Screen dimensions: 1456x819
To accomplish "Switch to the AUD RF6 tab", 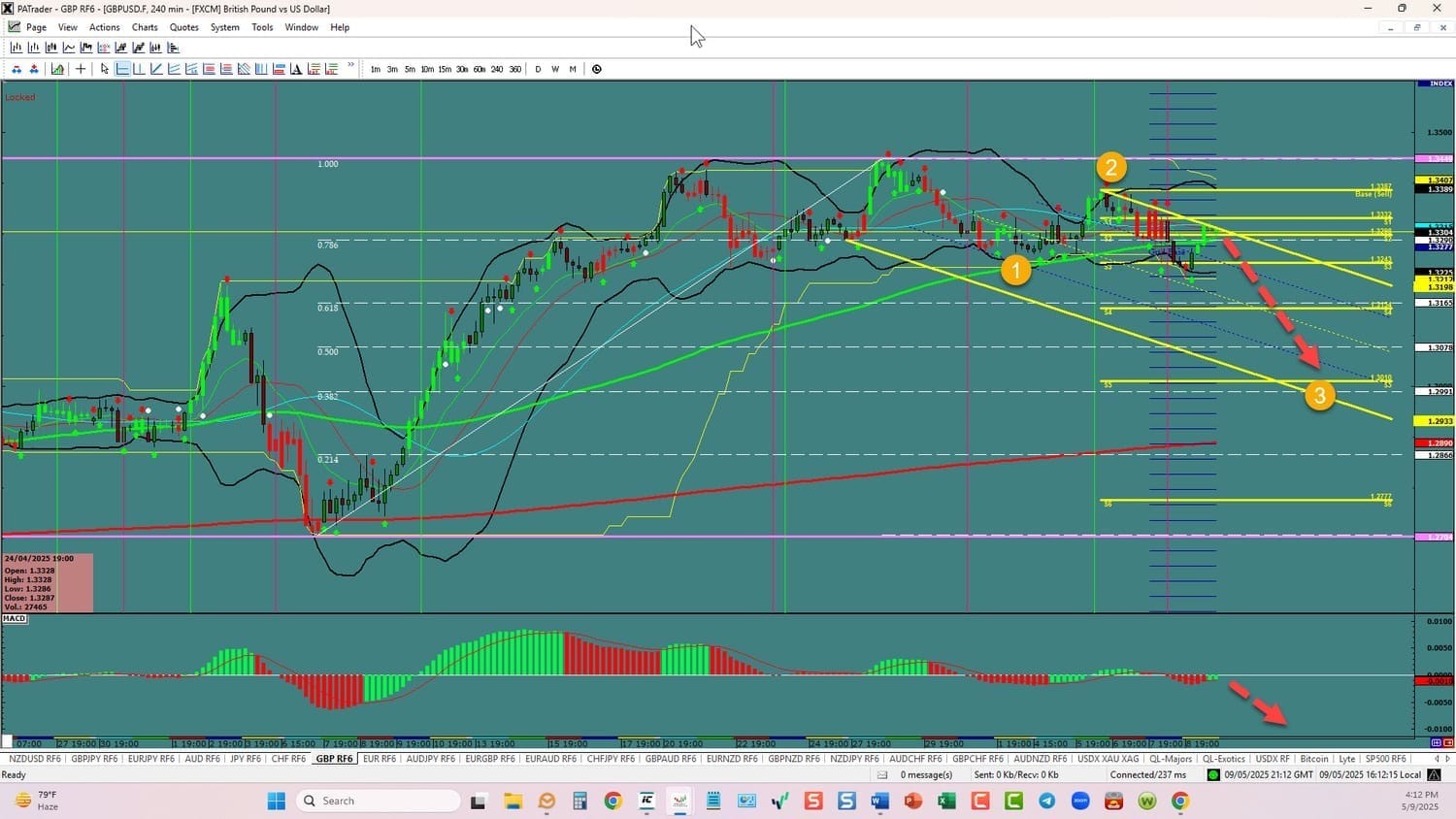I will tap(202, 759).
